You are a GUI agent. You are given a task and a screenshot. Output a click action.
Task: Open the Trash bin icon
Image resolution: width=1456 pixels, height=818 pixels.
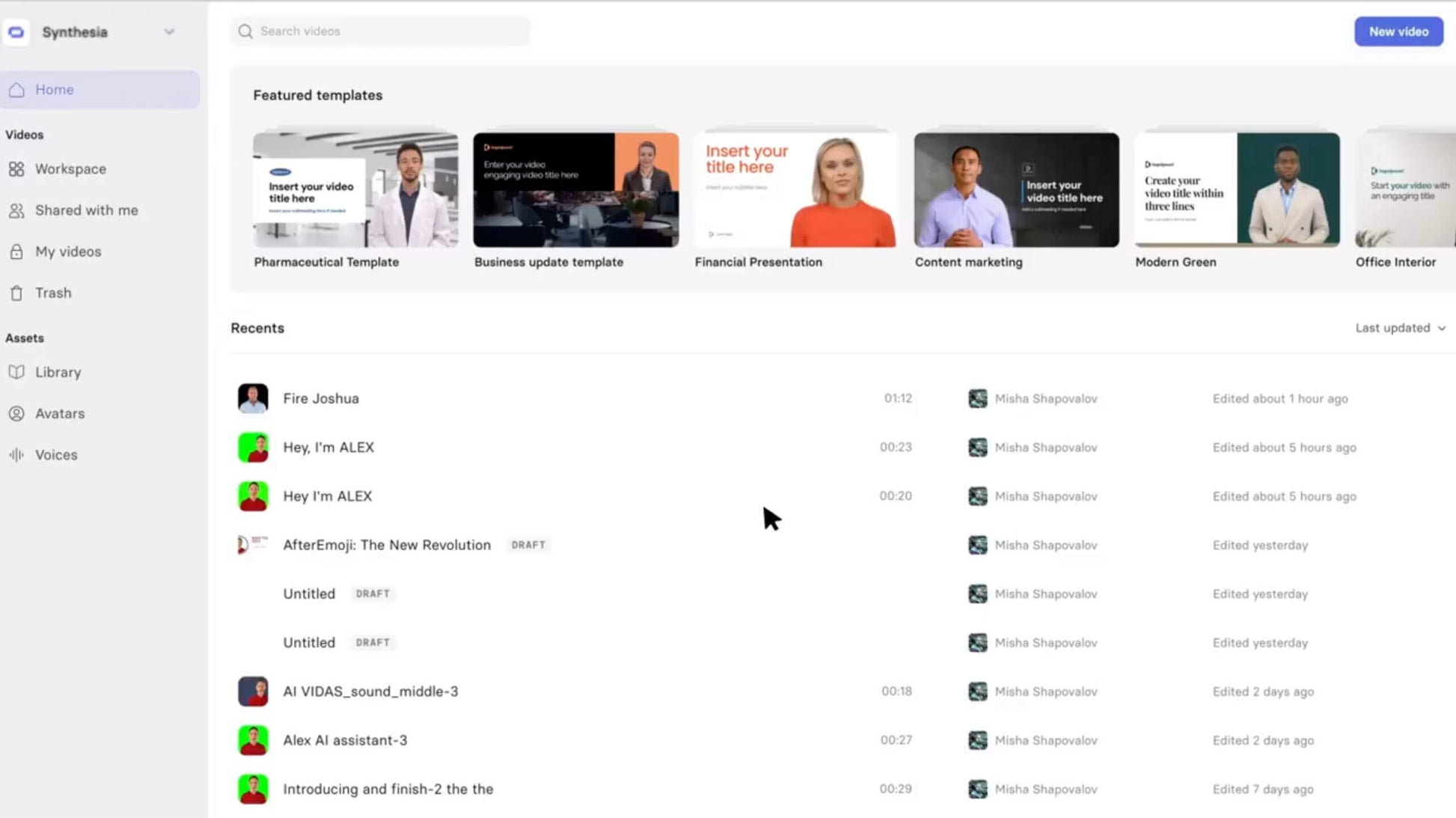[x=17, y=293]
